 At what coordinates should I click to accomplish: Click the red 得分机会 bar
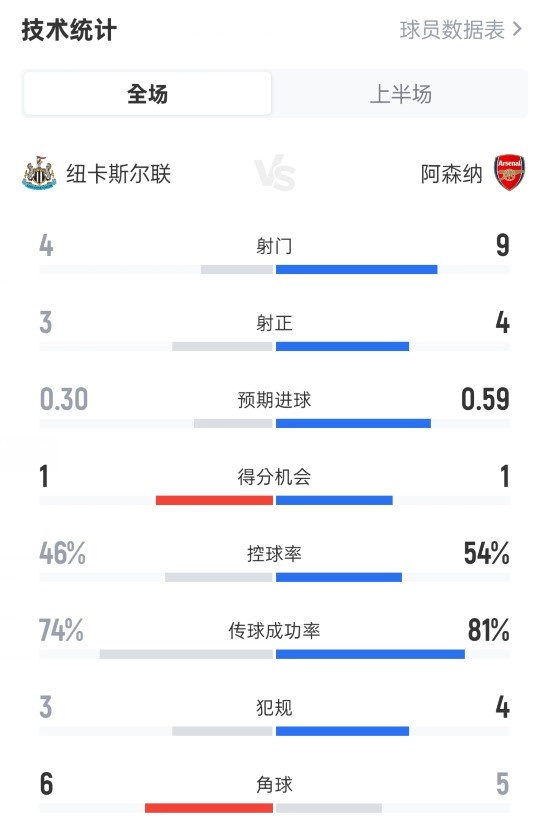coord(214,500)
